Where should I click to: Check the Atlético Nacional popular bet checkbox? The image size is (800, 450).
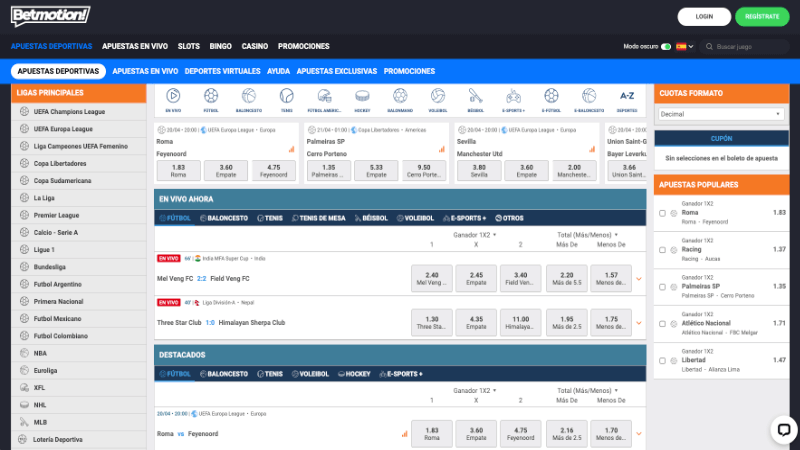(x=662, y=324)
